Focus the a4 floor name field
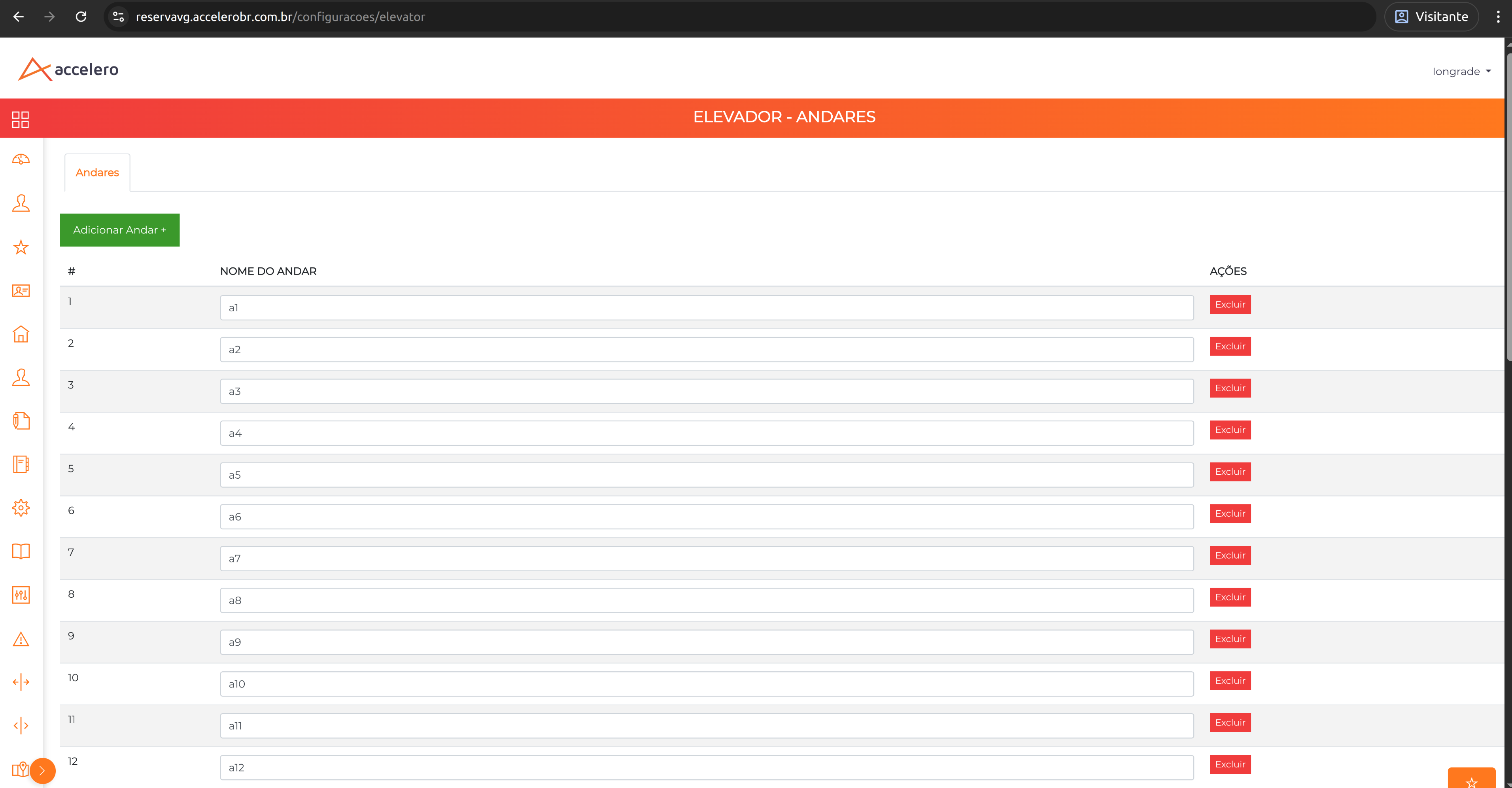Screen dimensions: 1512x788 click(707, 433)
